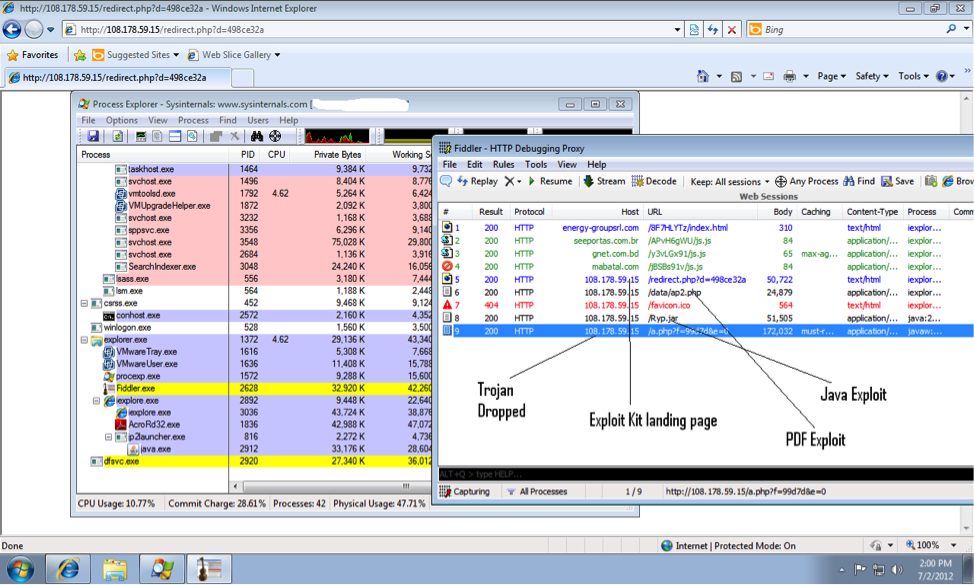974x585 pixels.
Task: Open the address bar history dropdown arrow
Action: (677, 29)
